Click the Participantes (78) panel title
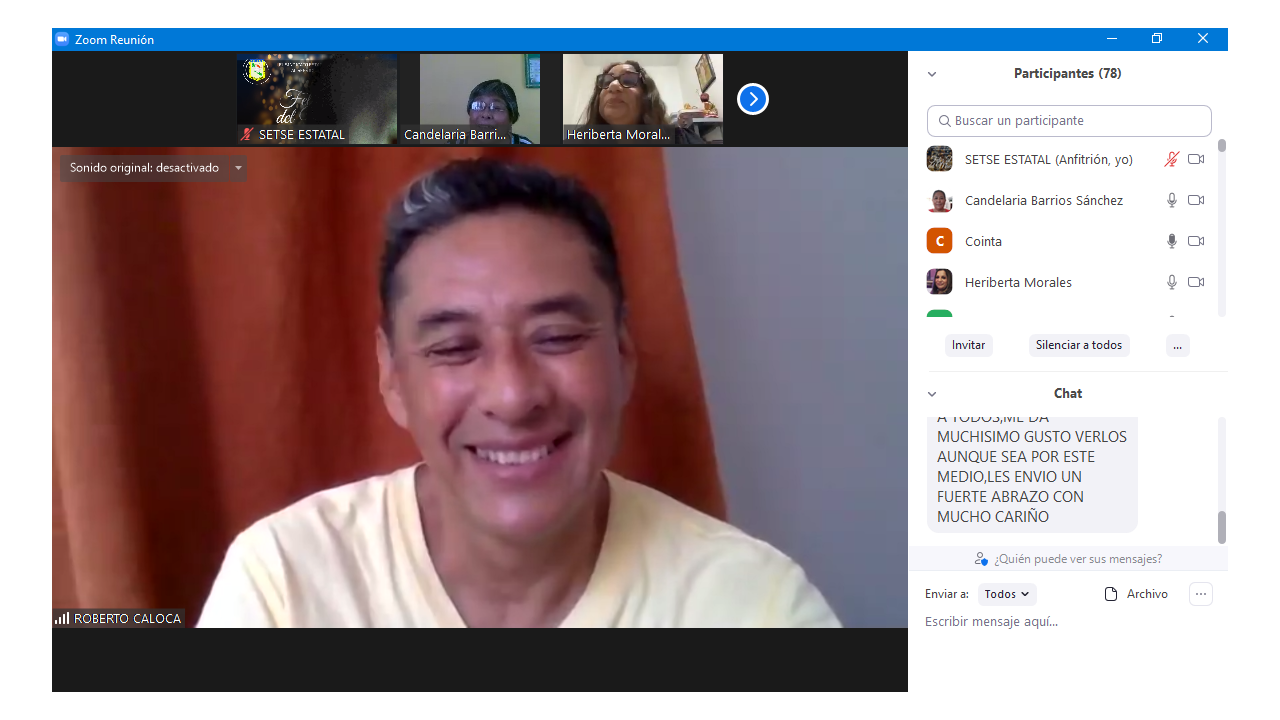This screenshot has height=720, width=1280. click(x=1067, y=74)
